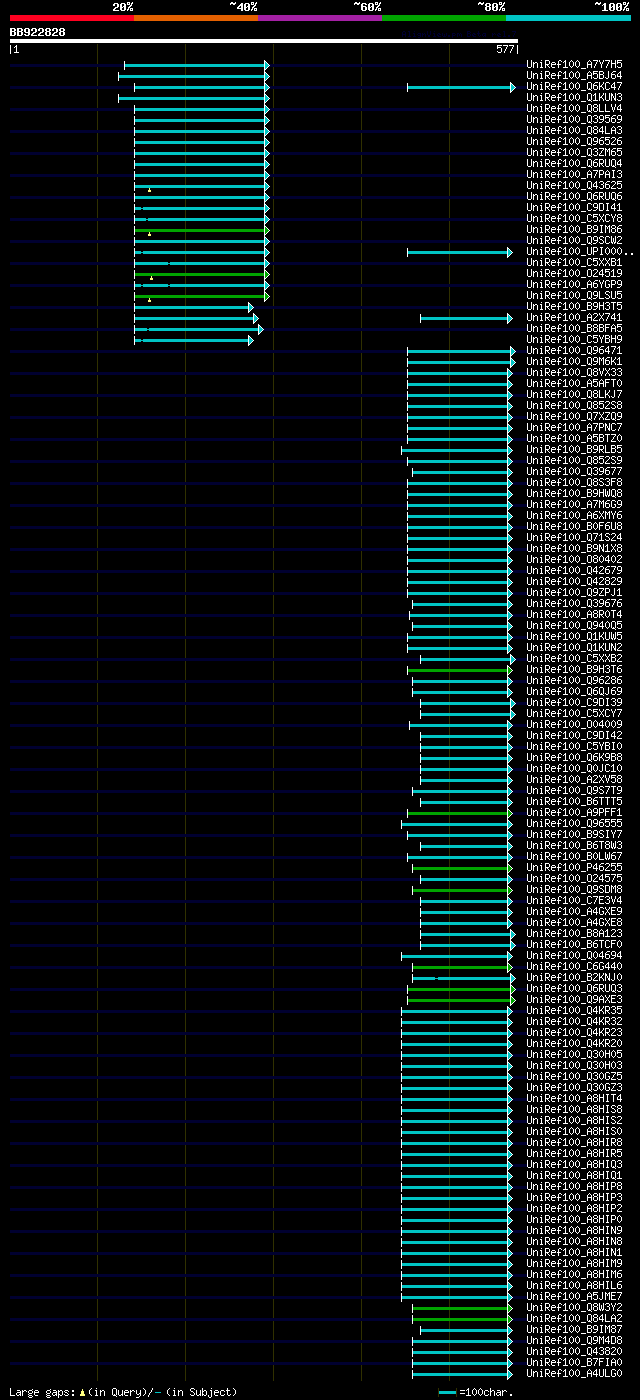640x1400 pixels.
Task: Click label UniRef100_Q39677
Action: [x=574, y=472]
